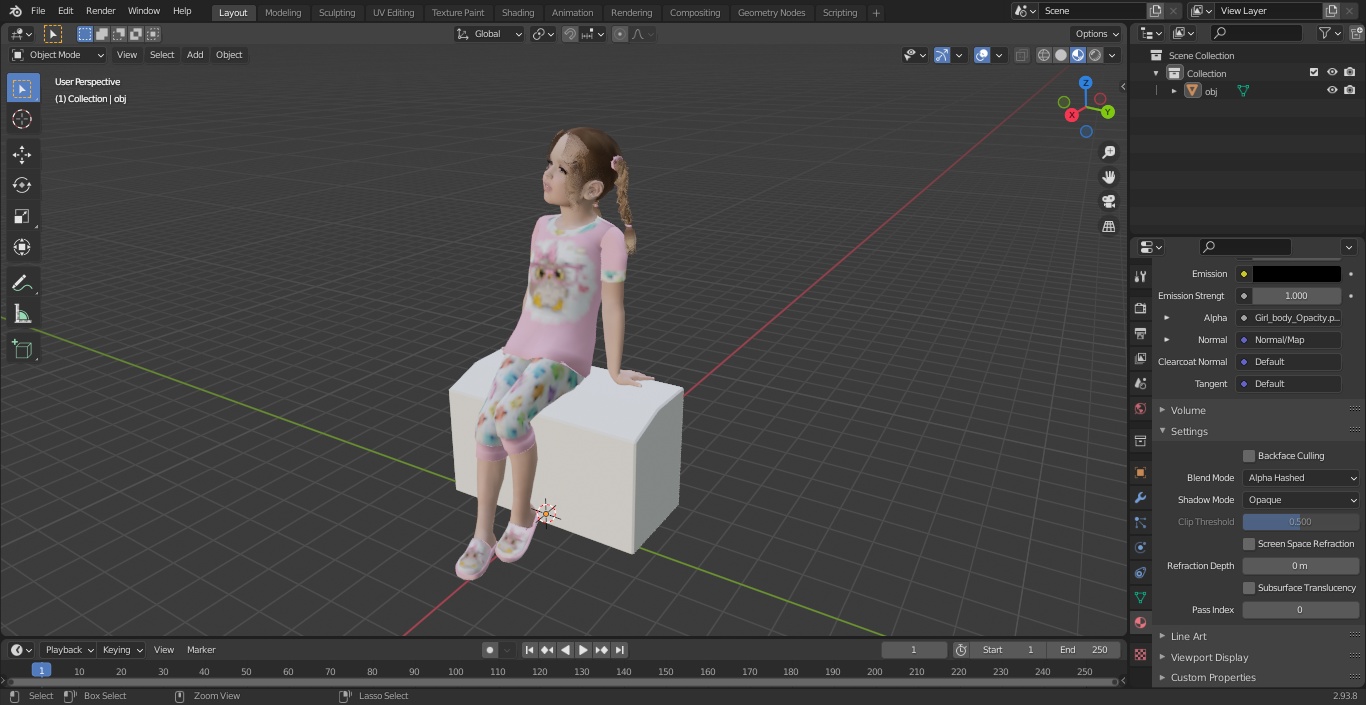Uncheck Collection exclude-from-view-layer checkbox
1366x705 pixels.
(1314, 72)
